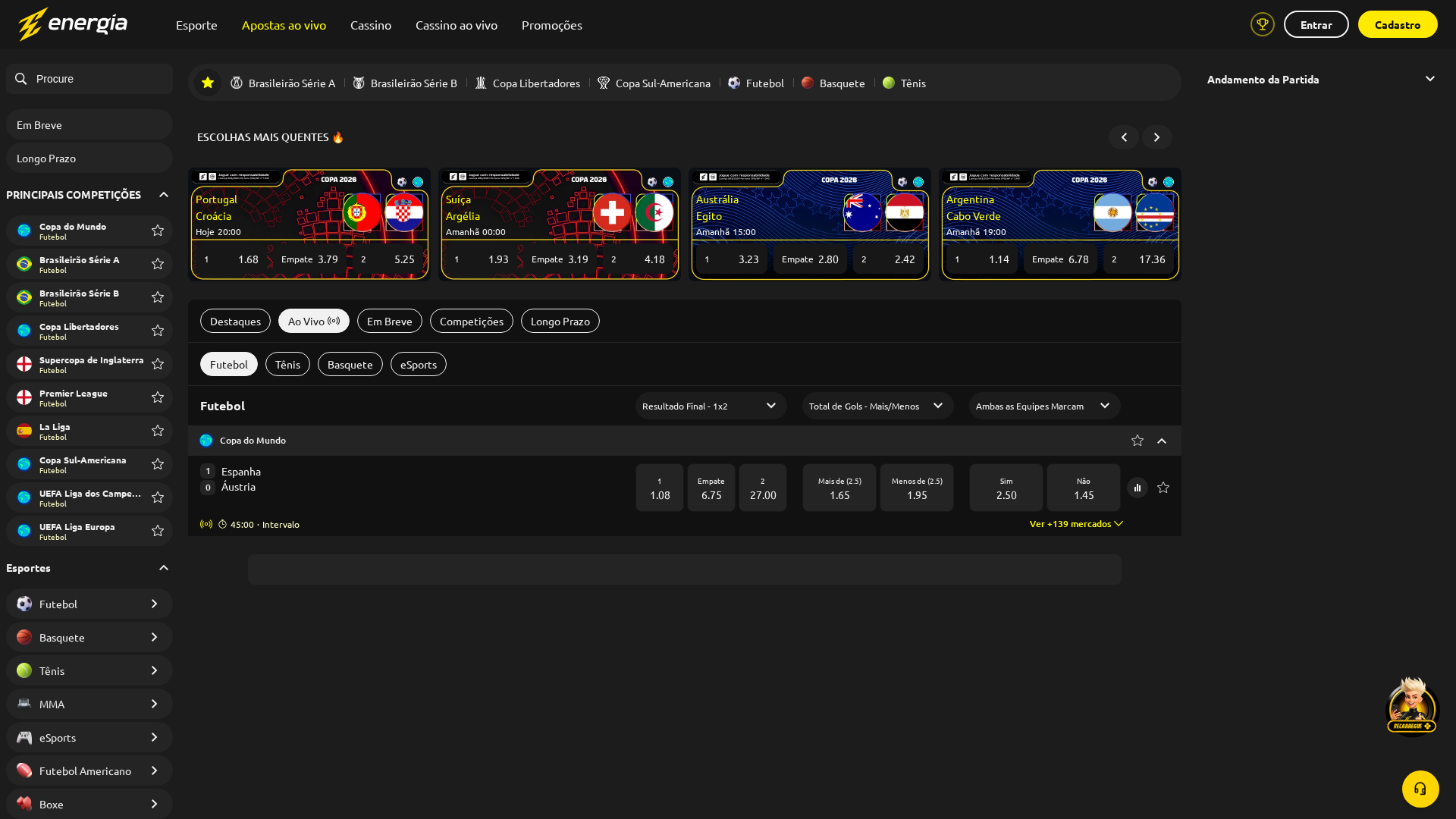
Task: Open Longo Prazo in the sidebar
Action: 89,158
